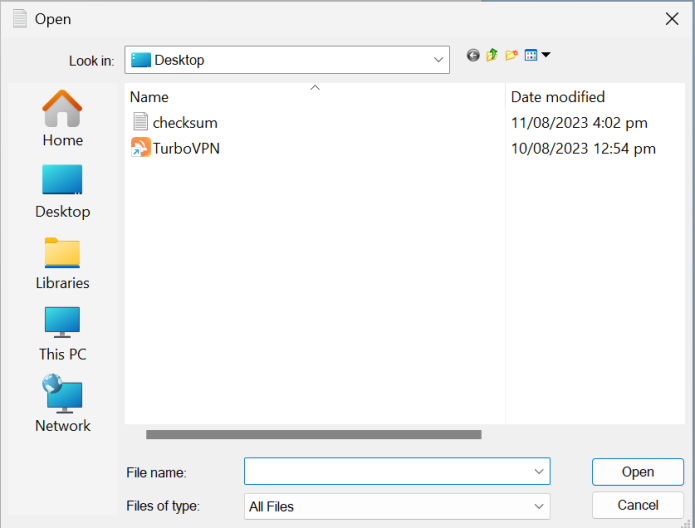Open Libraries in the places bar
The height and width of the screenshot is (528, 695).
pos(62,263)
